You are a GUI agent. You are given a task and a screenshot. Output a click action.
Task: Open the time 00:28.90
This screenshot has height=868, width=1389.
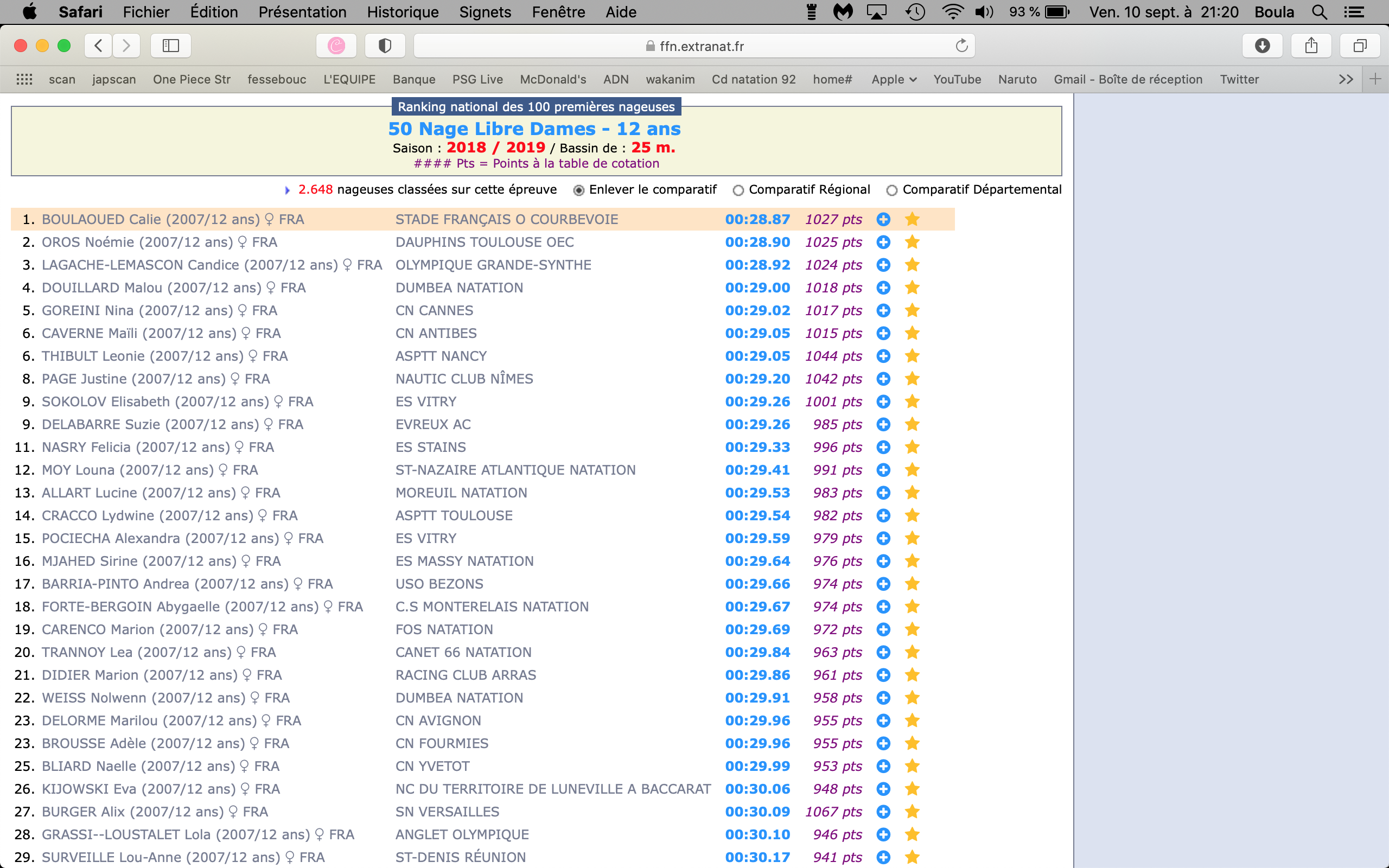click(757, 242)
